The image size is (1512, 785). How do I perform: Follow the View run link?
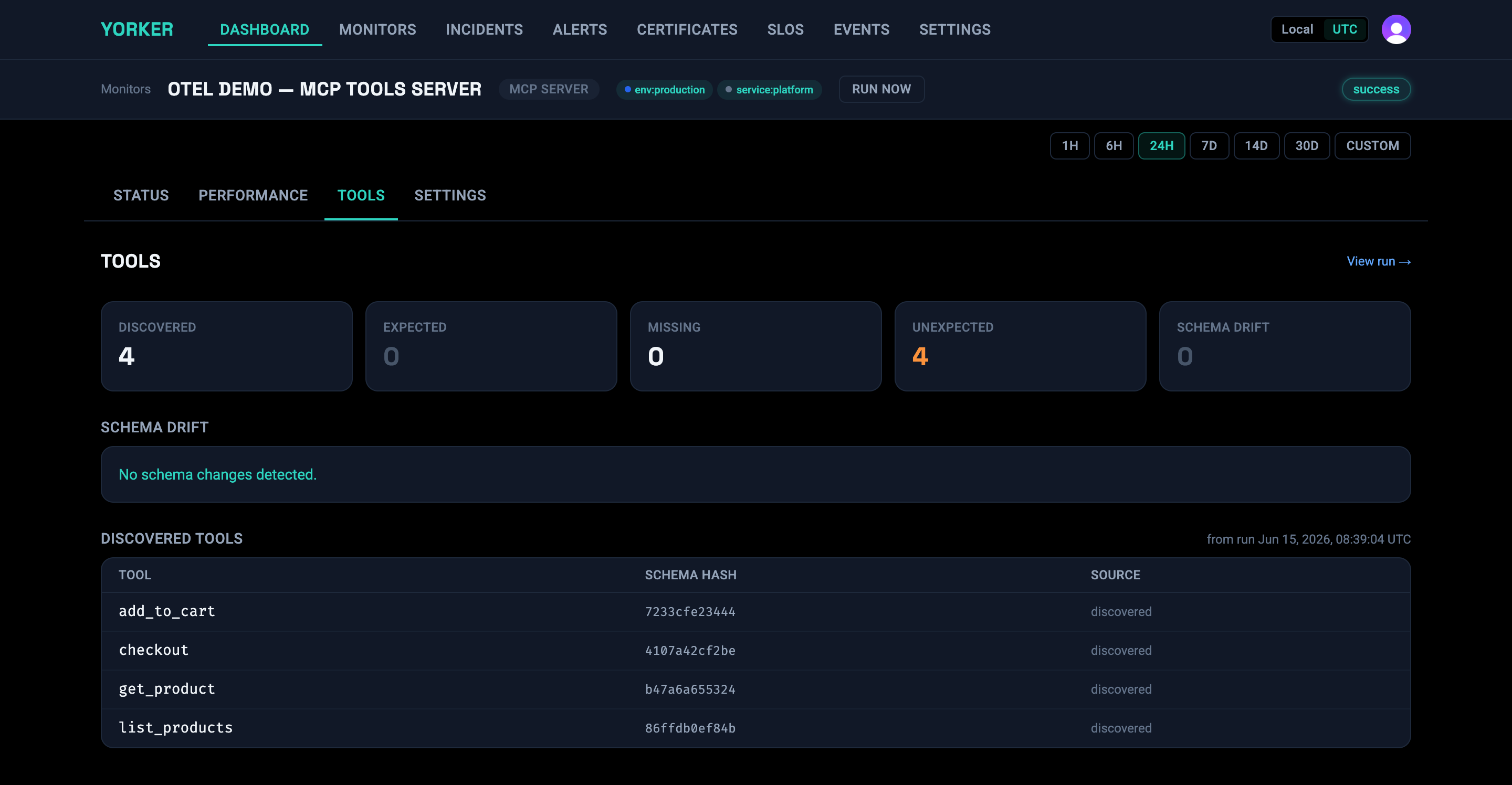1378,262
